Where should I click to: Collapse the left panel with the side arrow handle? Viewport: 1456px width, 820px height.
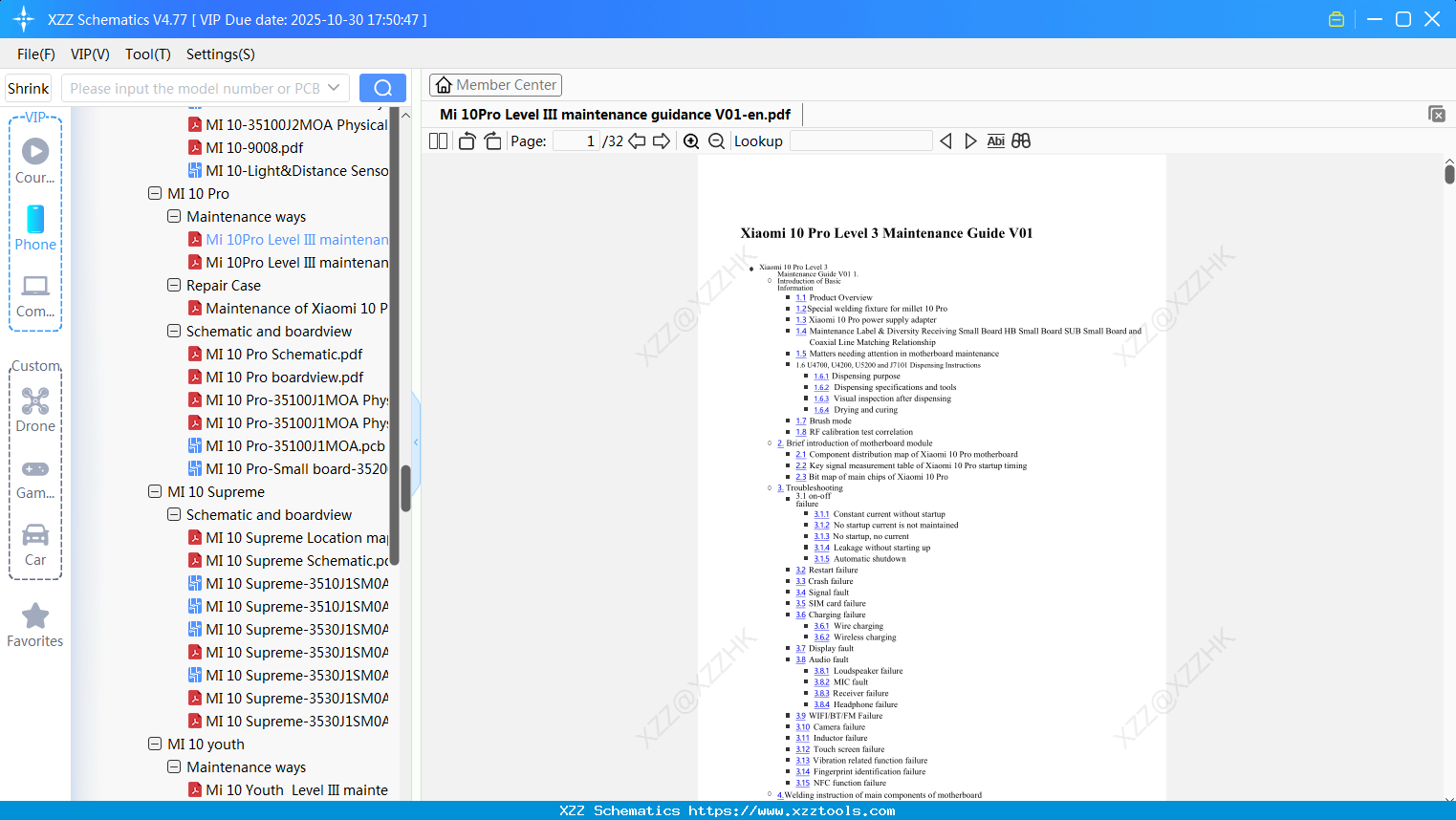point(416,442)
